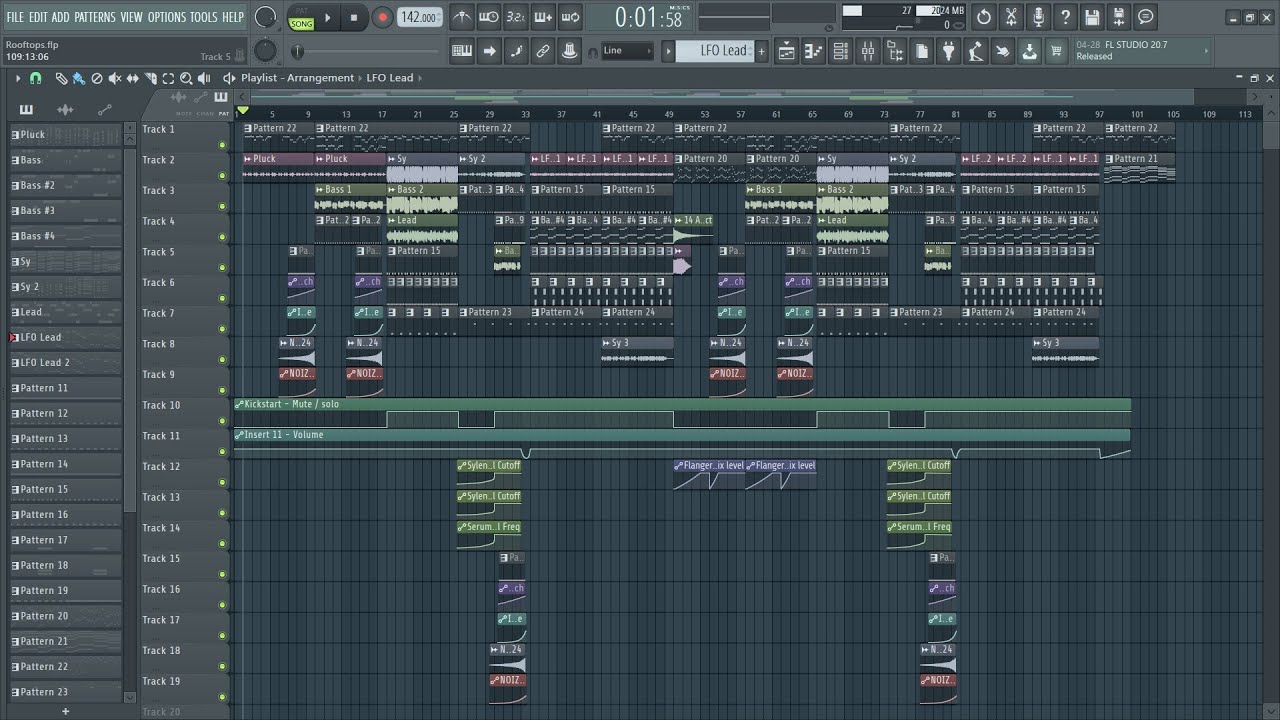Image resolution: width=1280 pixels, height=720 pixels.
Task: Open the EDIT menu
Action: (x=38, y=17)
